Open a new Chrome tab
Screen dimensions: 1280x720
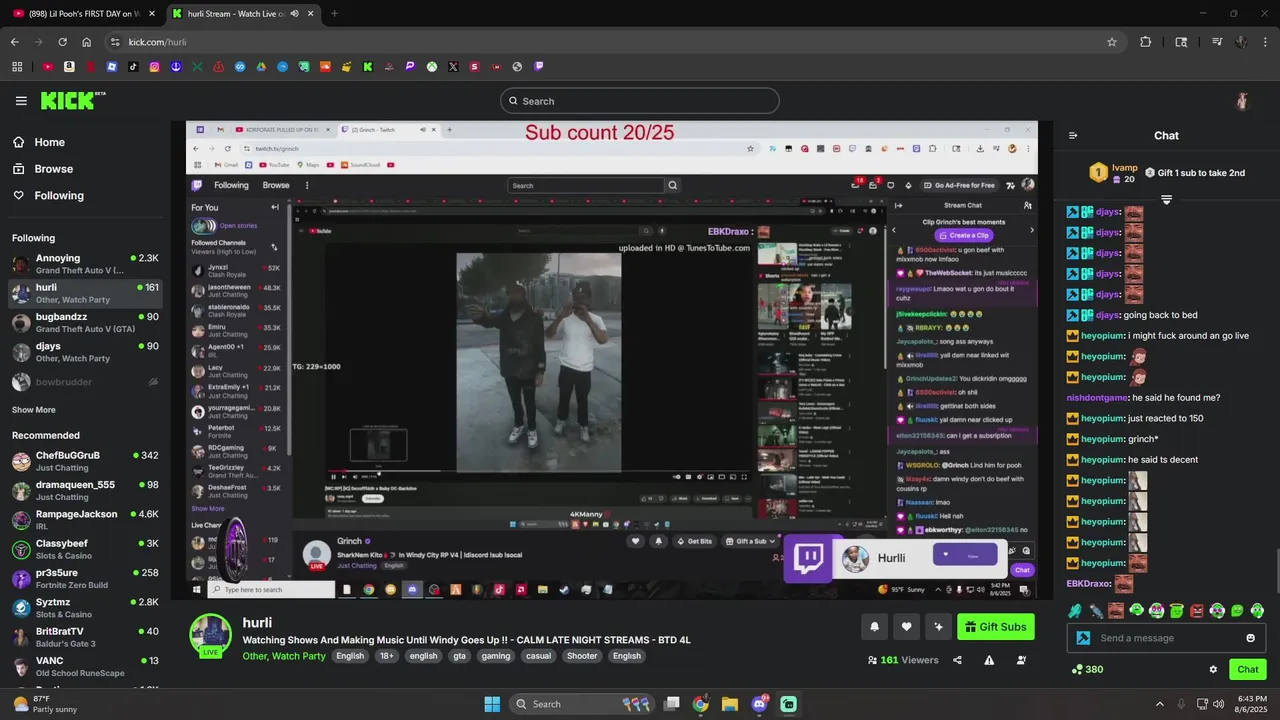coord(334,14)
